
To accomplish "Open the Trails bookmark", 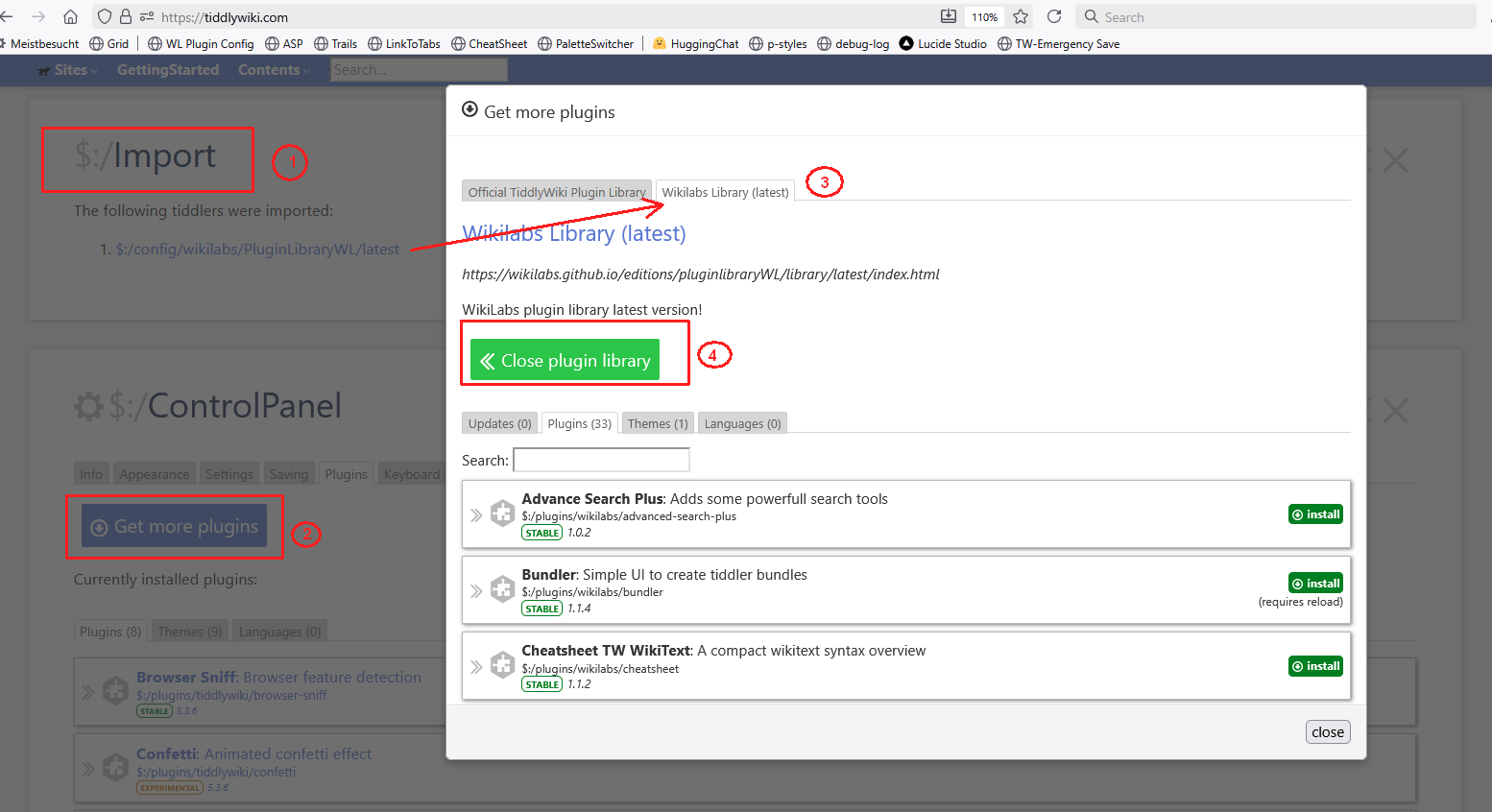I will point(336,43).
